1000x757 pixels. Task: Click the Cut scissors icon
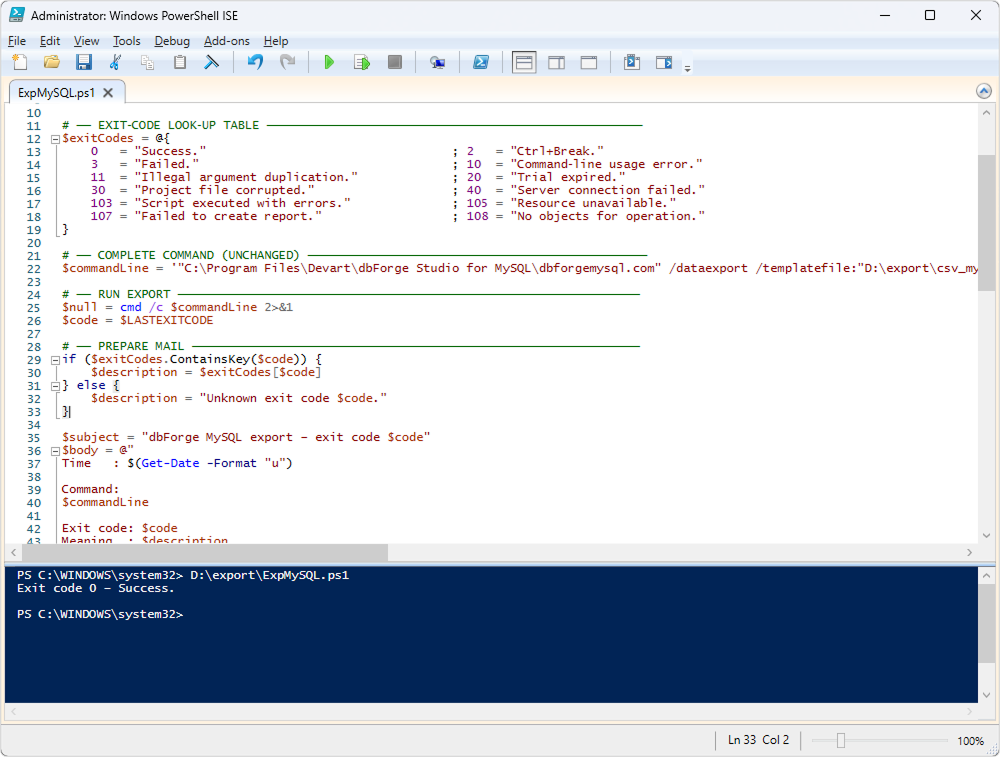(115, 62)
